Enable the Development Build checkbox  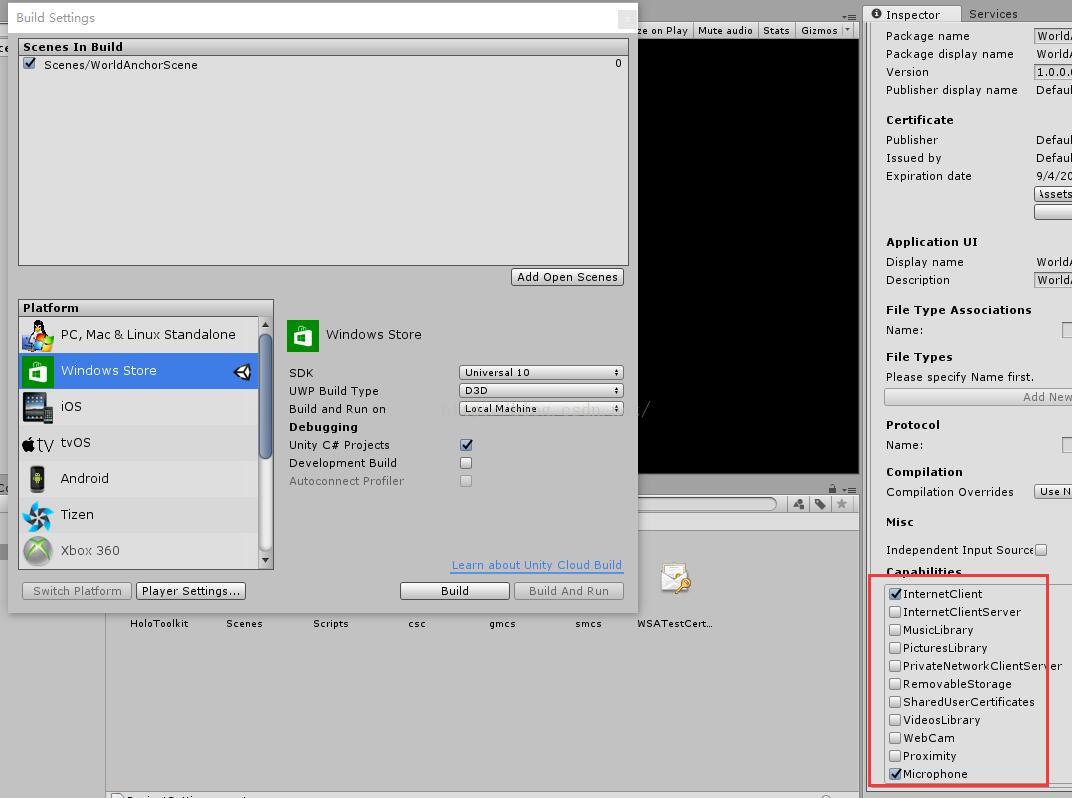click(466, 463)
